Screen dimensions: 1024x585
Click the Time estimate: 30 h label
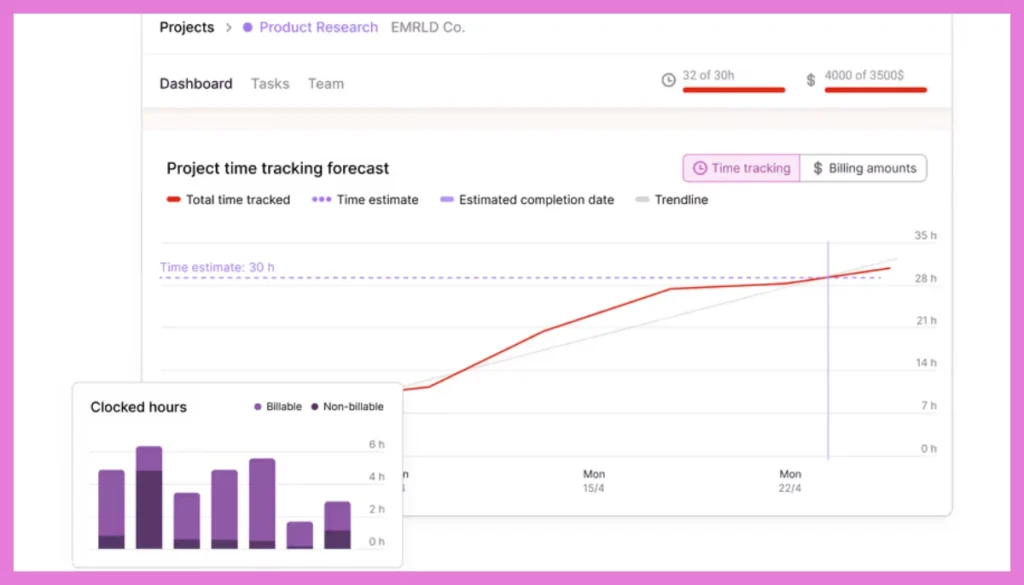point(217,267)
